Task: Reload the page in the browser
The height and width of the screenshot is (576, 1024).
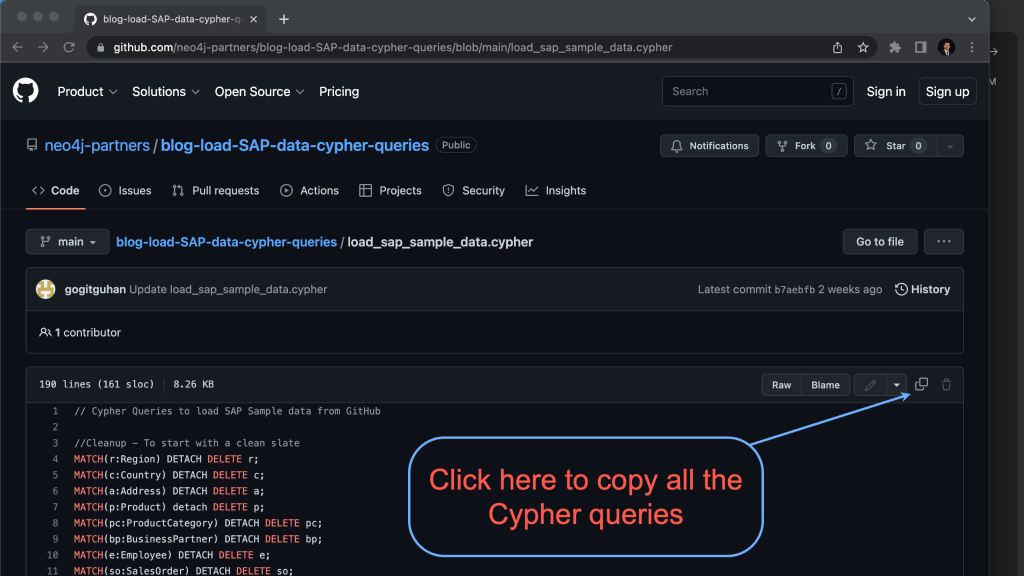Action: pyautogui.click(x=68, y=47)
